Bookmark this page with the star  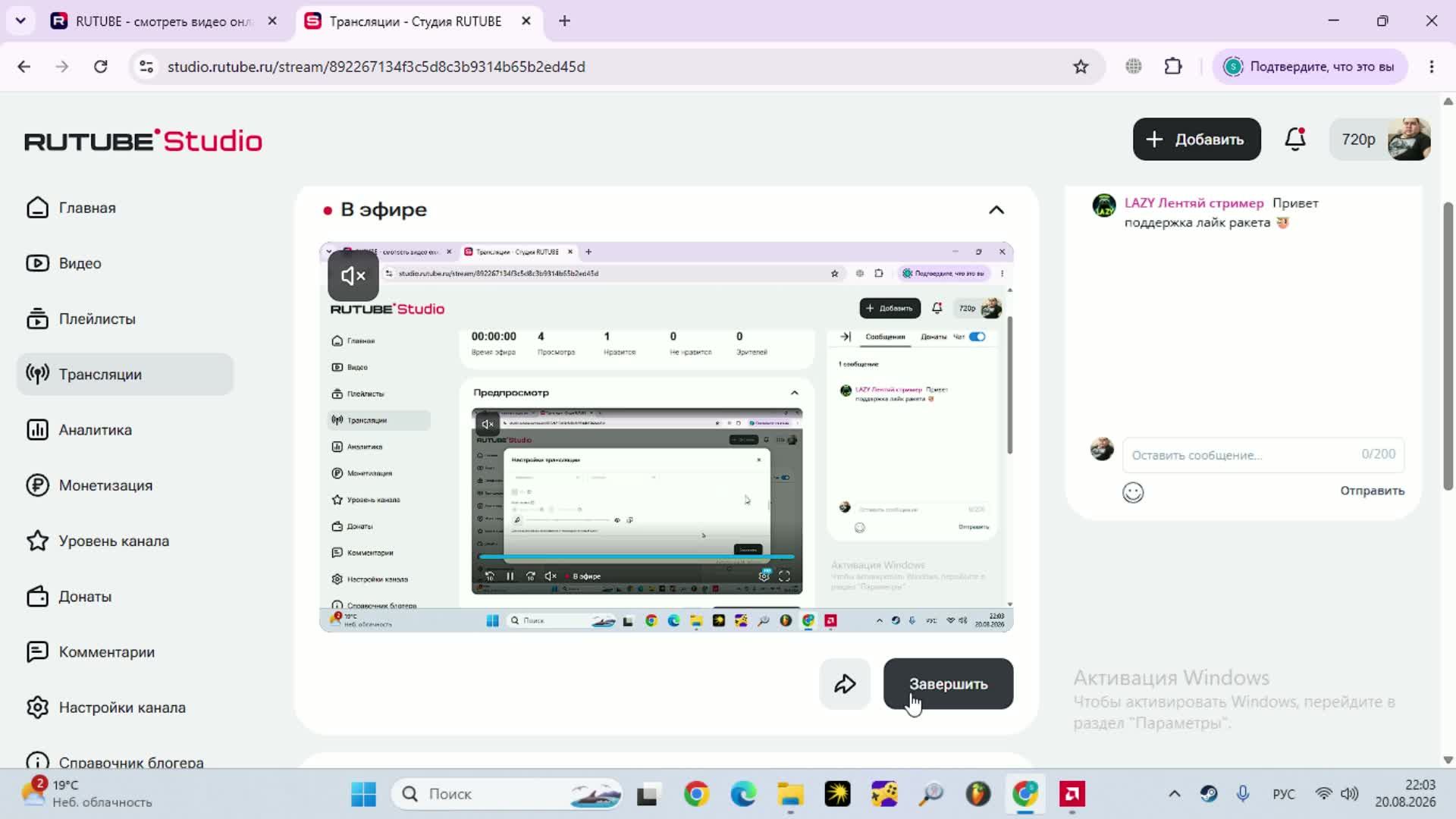1081,67
